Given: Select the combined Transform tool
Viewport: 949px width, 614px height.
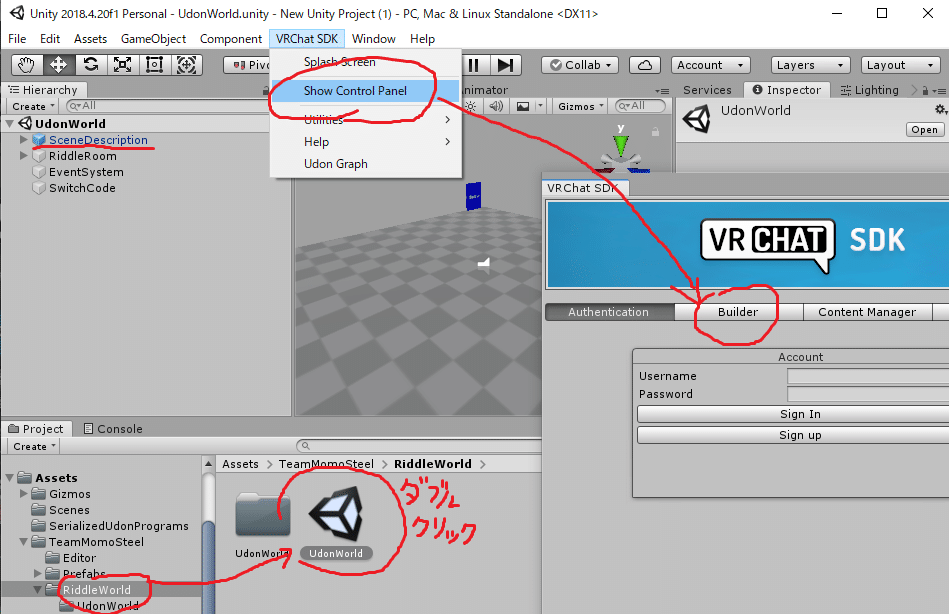Looking at the screenshot, I should 186,65.
